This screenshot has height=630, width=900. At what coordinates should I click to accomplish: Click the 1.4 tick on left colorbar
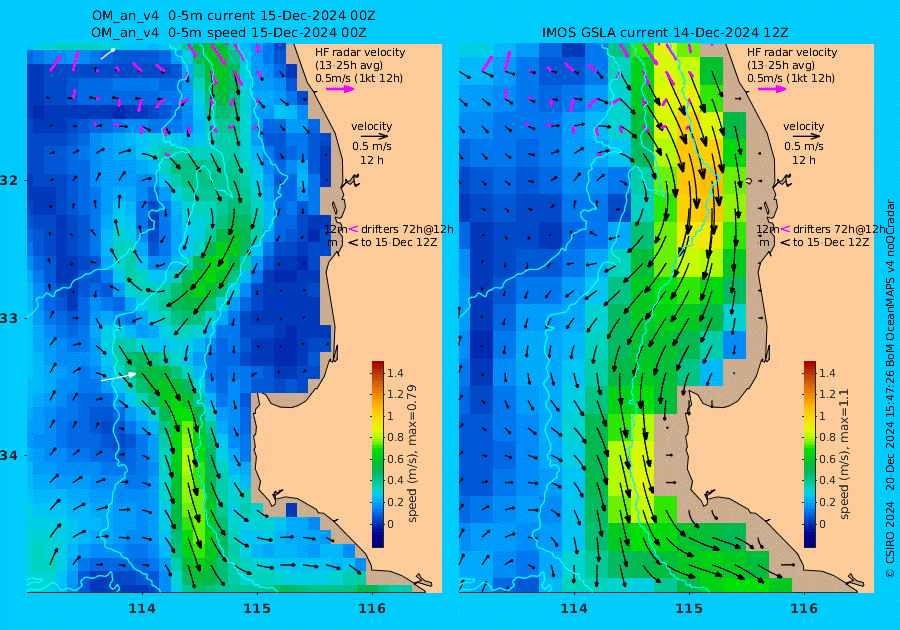[395, 374]
